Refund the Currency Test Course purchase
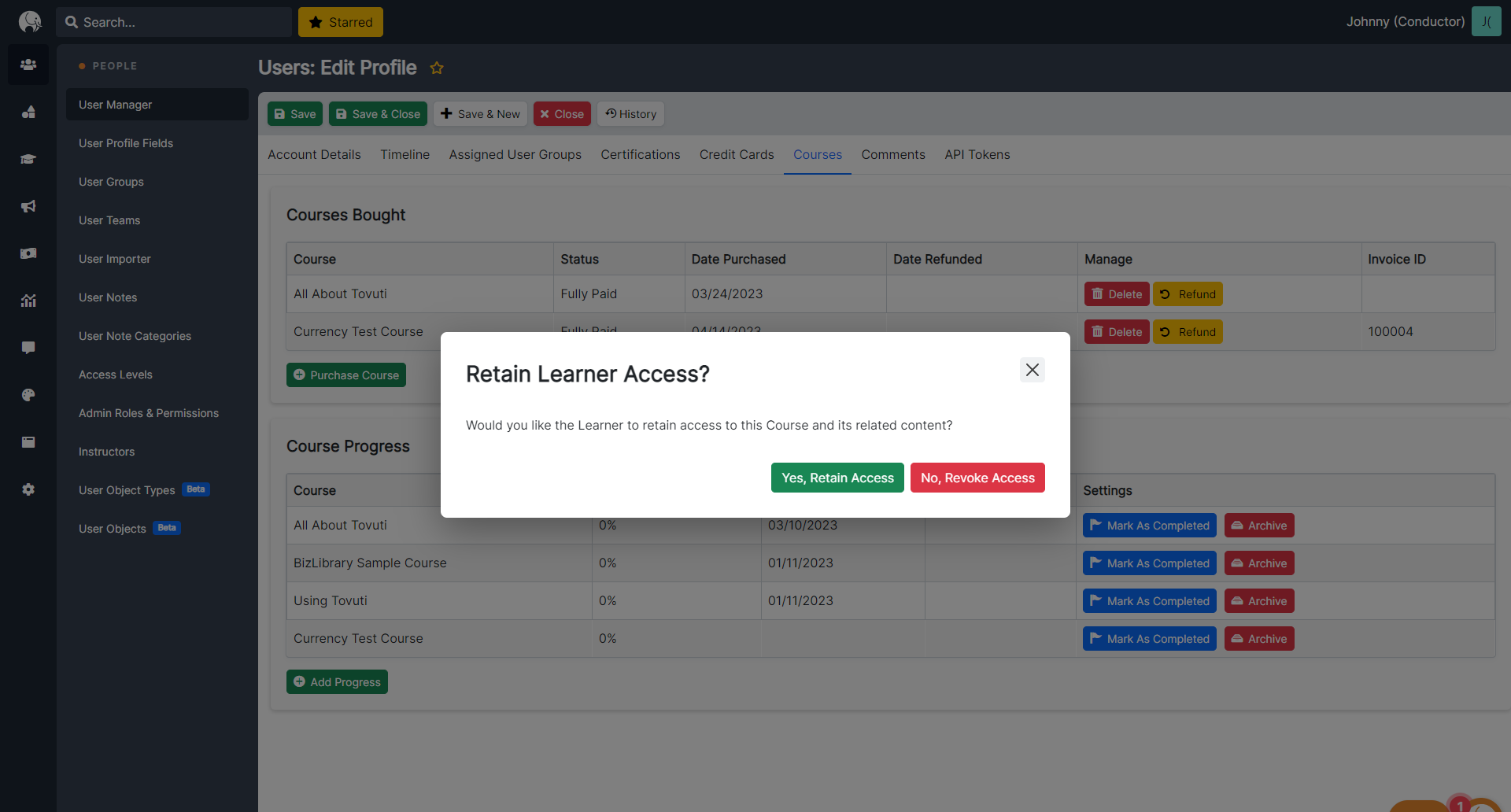 point(1188,331)
